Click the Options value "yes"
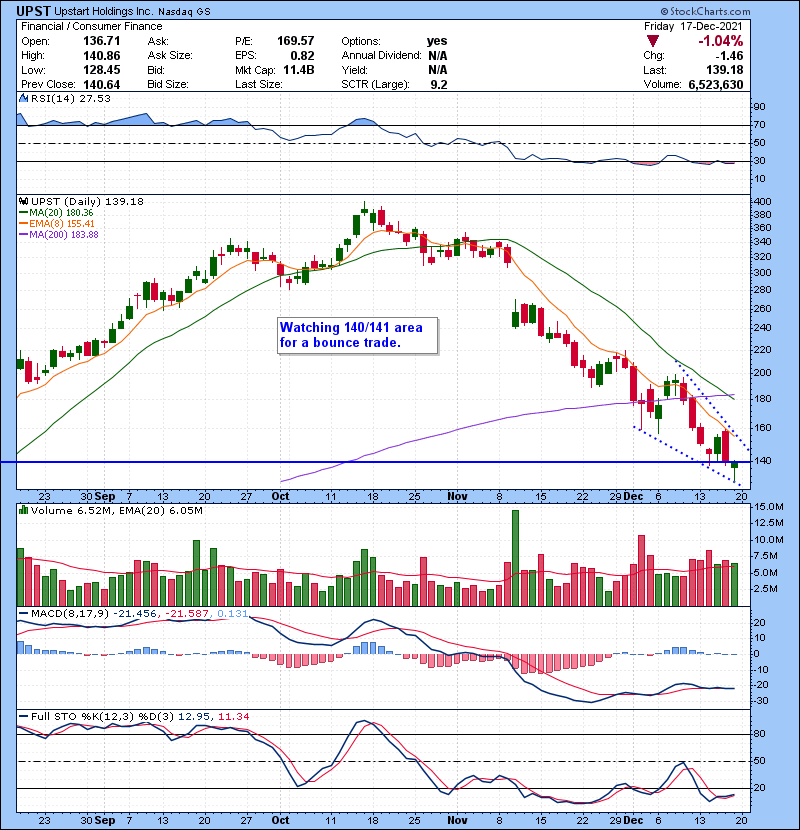Viewport: 800px width, 830px height. click(437, 41)
